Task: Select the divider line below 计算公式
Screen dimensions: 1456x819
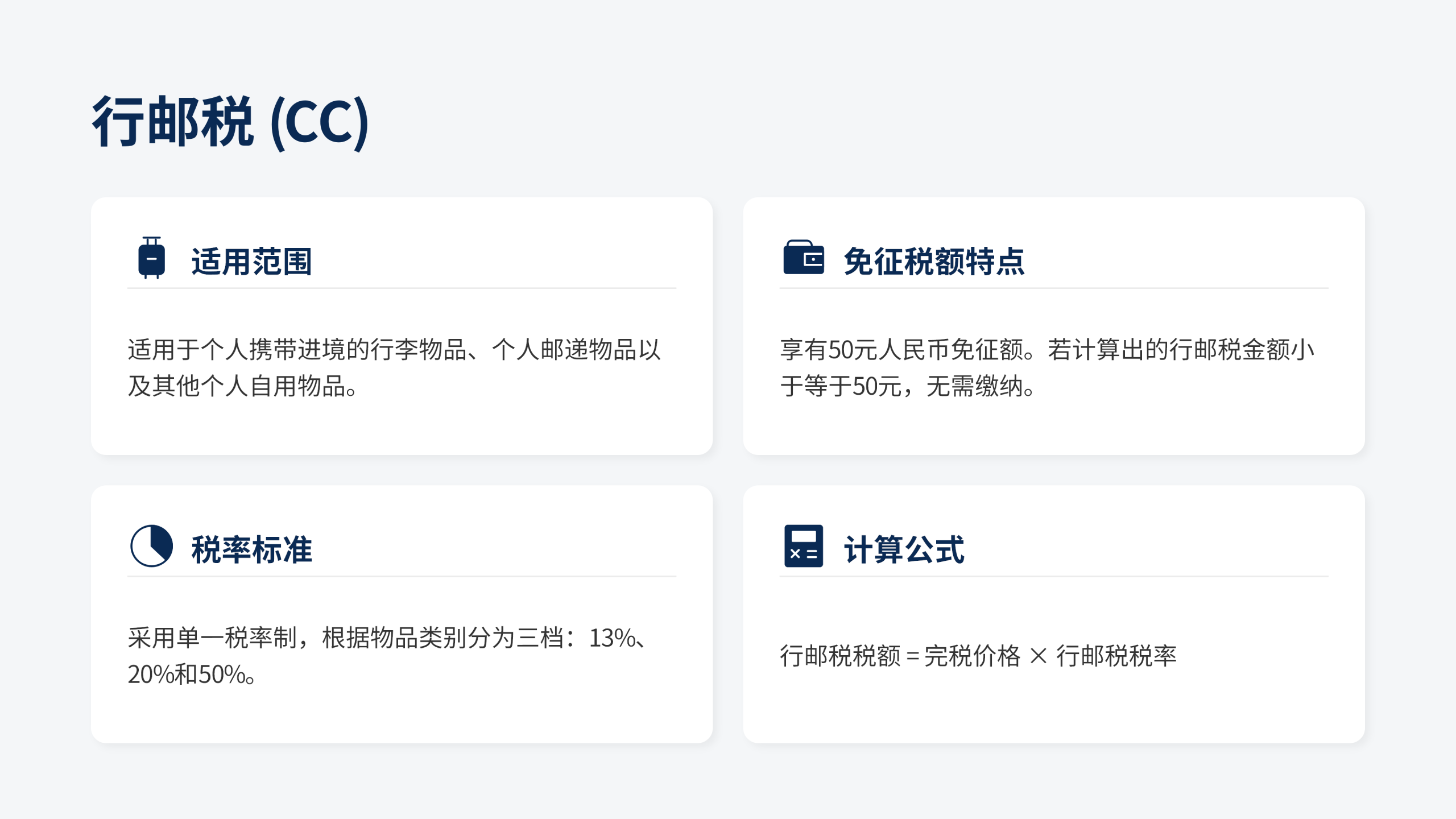Action: [1053, 576]
